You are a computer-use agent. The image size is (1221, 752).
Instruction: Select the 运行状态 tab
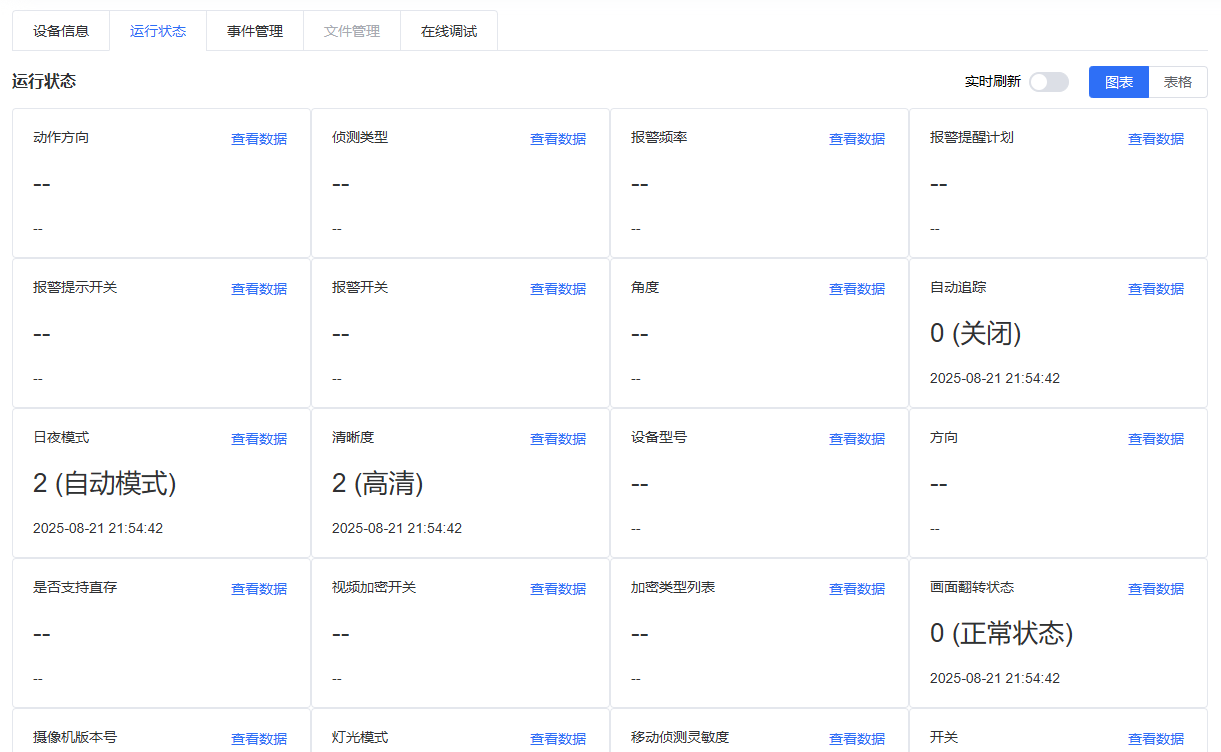coord(158,31)
